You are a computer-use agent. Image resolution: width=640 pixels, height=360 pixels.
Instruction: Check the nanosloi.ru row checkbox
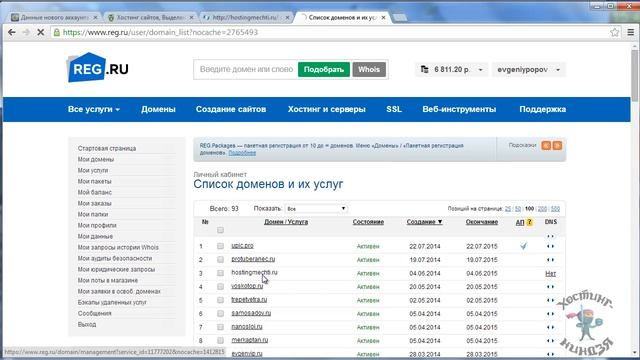click(220, 327)
